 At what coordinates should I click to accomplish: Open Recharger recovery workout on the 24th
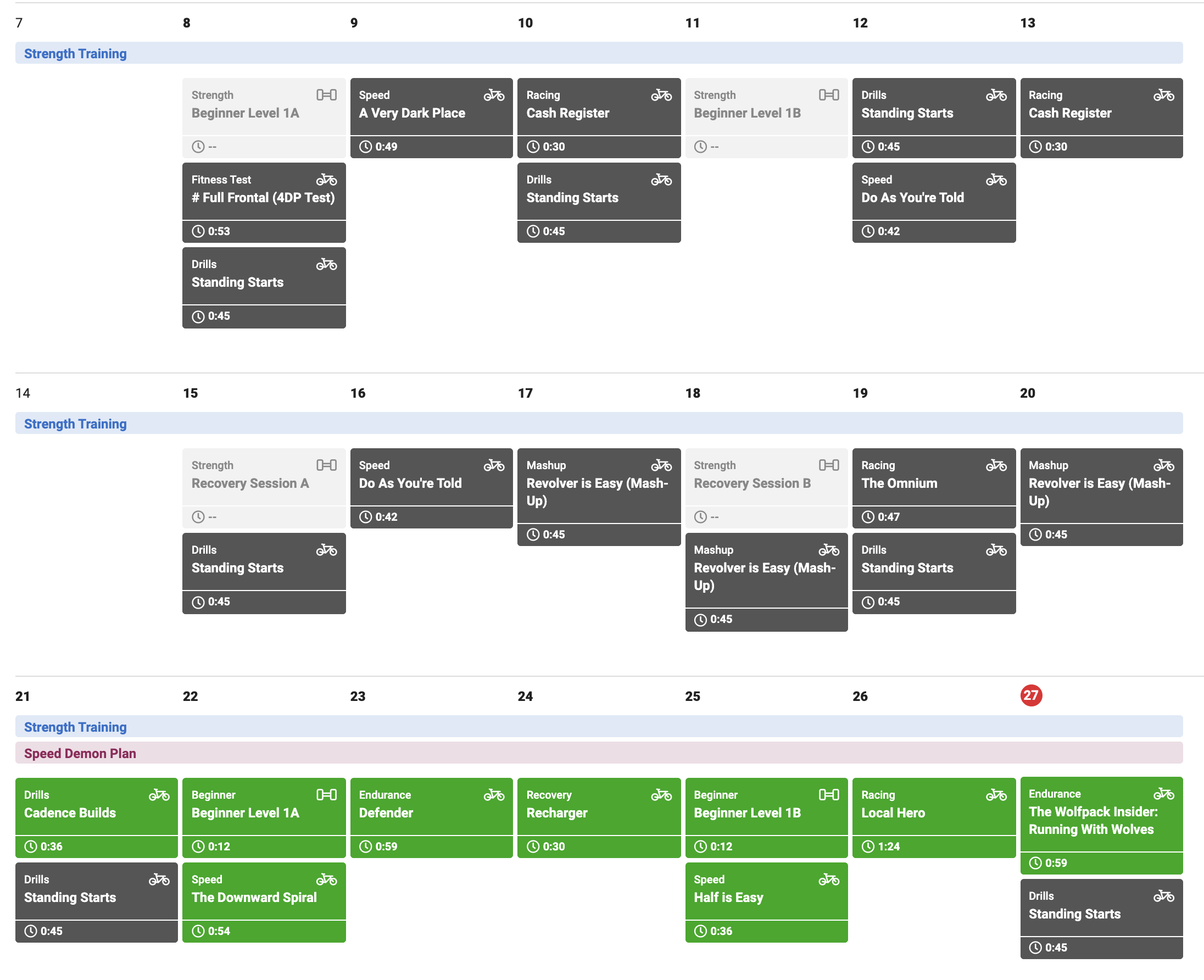coord(599,817)
